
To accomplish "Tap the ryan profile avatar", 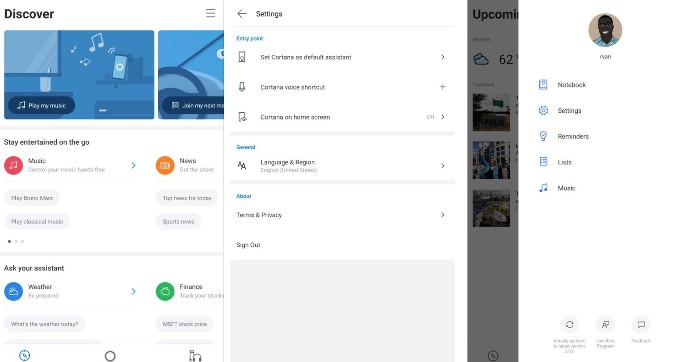I will coord(605,30).
